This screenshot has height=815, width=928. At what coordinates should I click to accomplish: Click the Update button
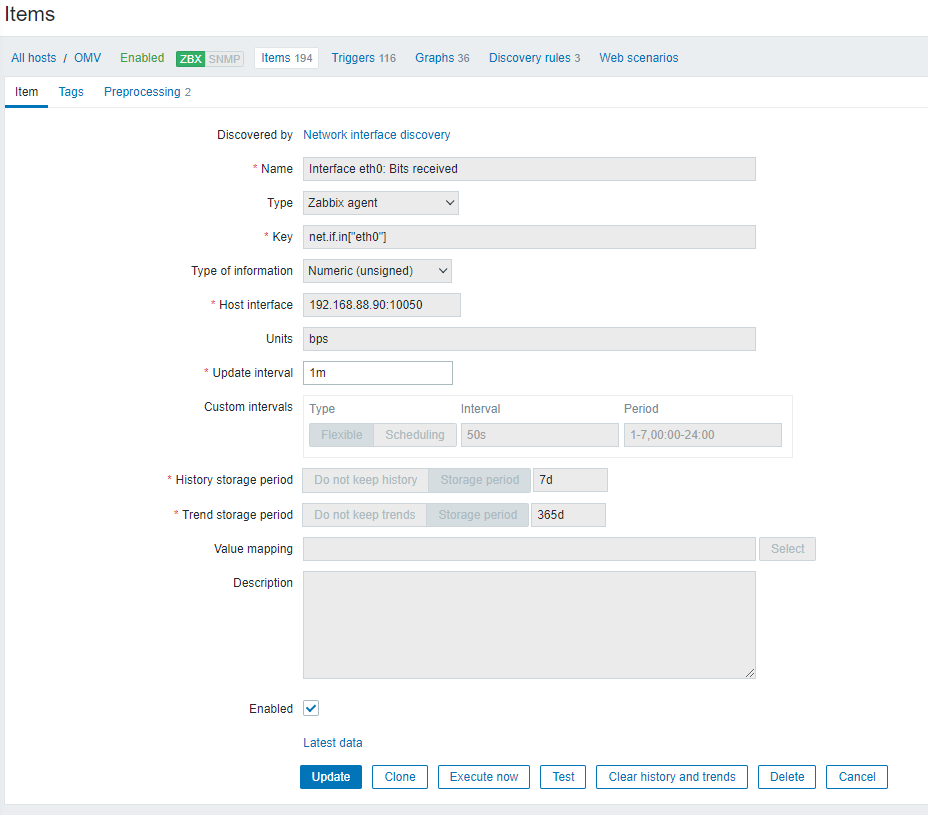pos(331,777)
